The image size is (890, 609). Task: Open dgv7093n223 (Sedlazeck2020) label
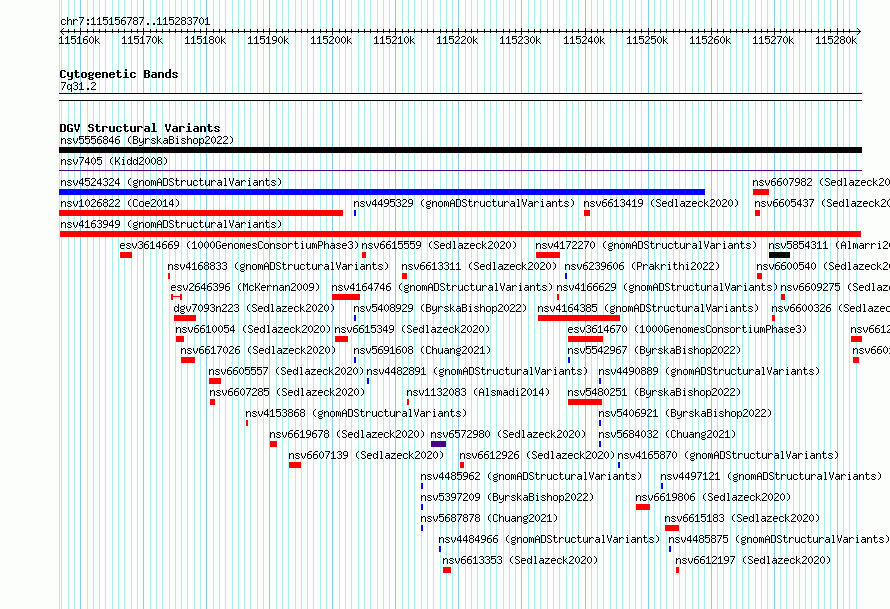pyautogui.click(x=254, y=308)
